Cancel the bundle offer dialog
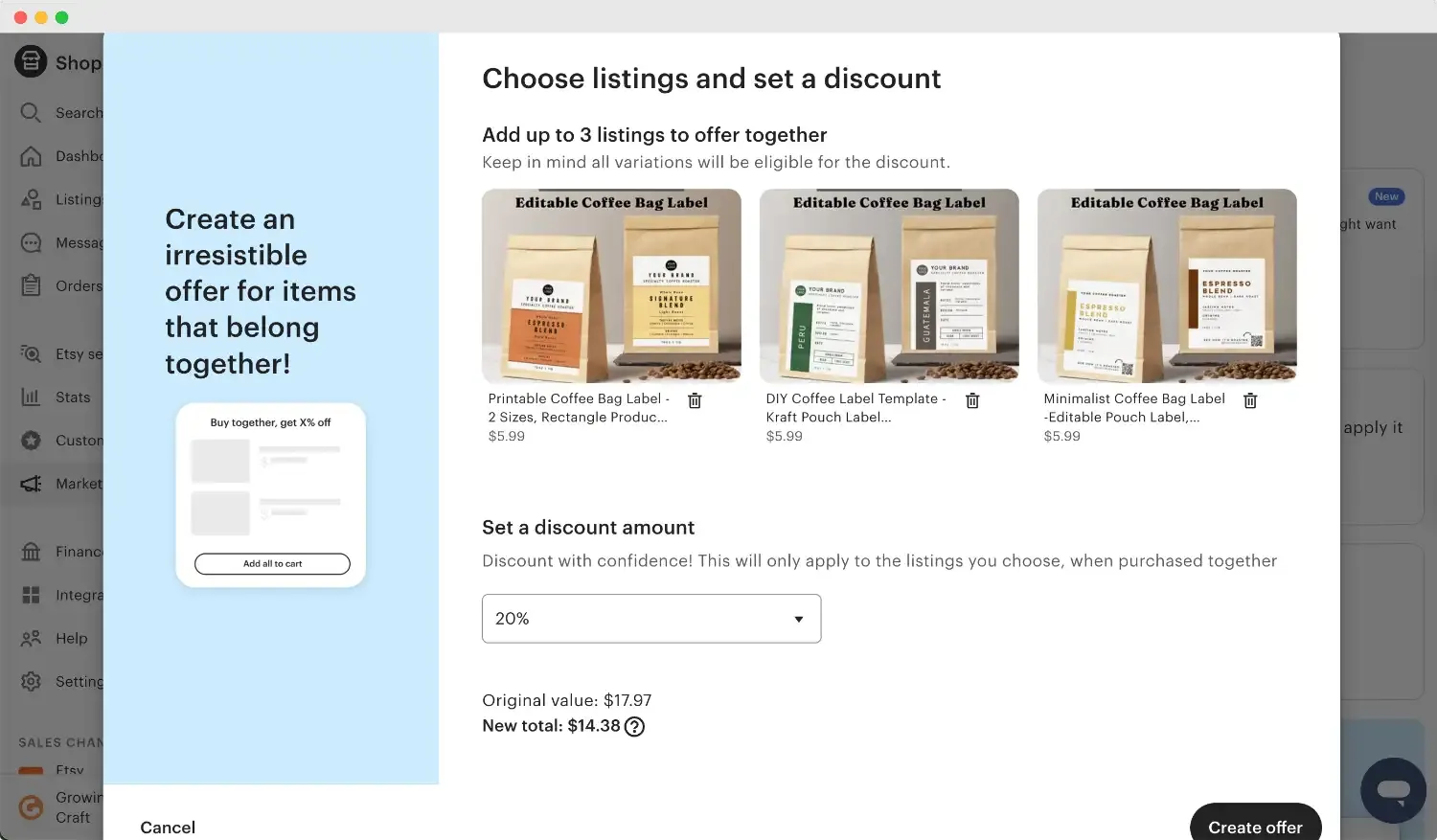 (x=168, y=827)
